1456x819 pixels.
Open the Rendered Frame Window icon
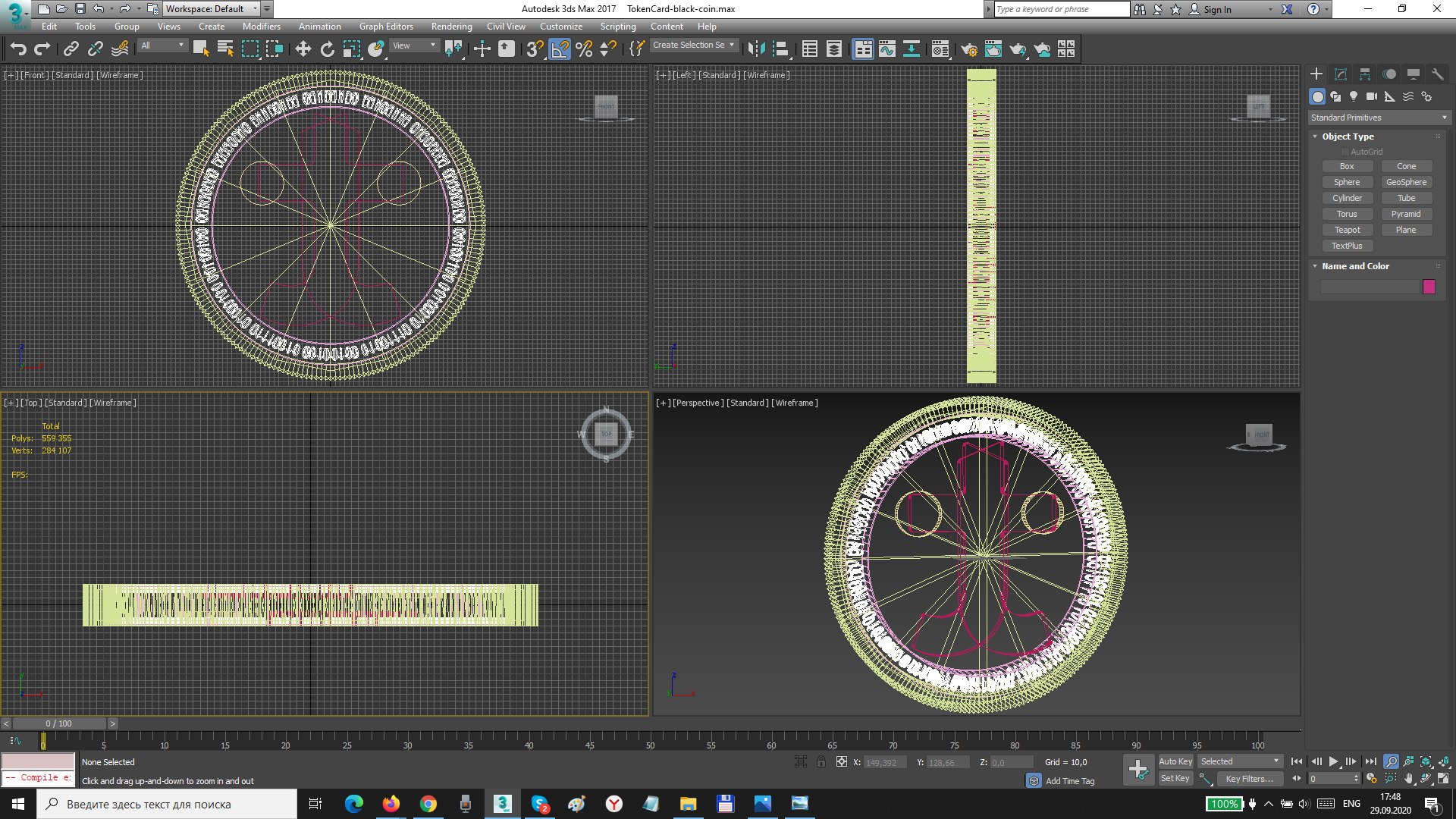pos(993,49)
